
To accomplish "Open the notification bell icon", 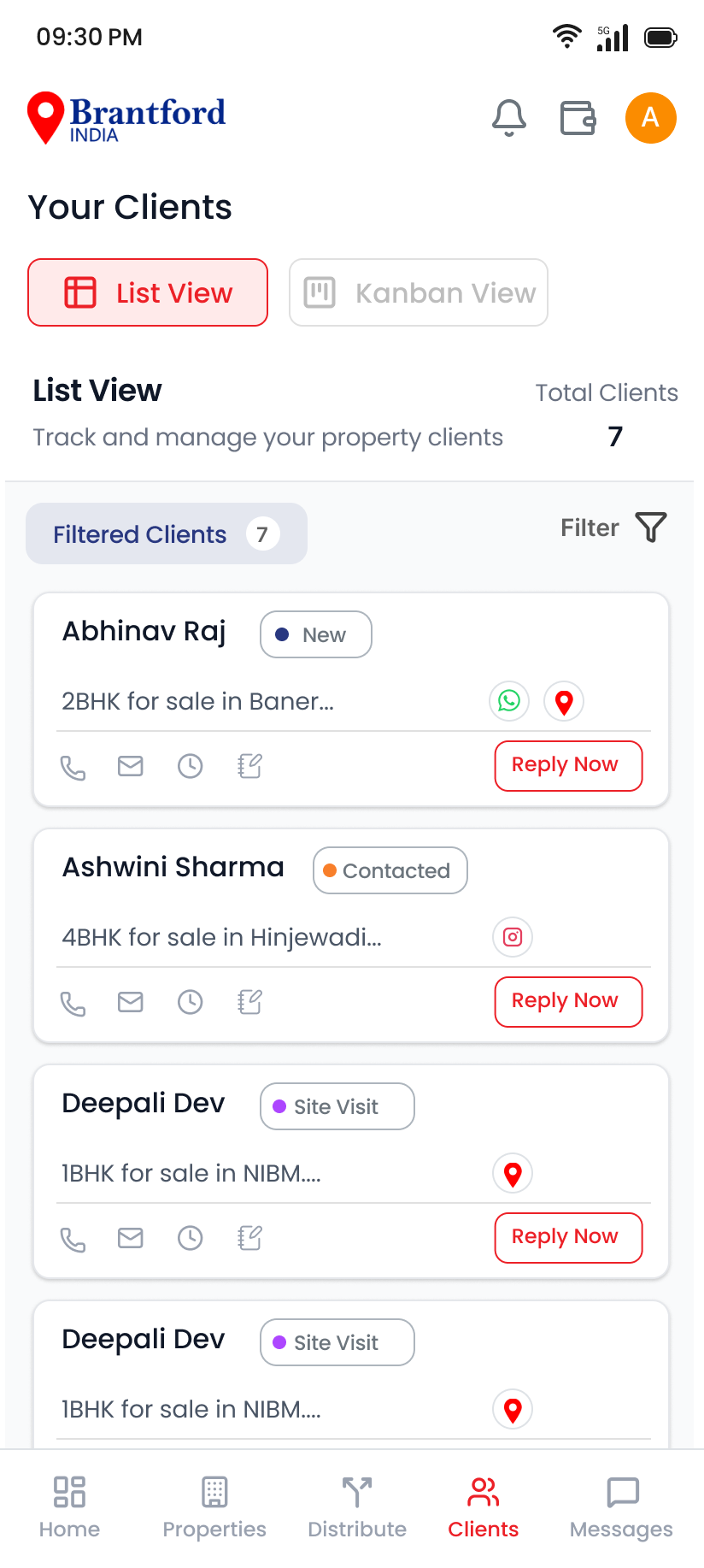I will pos(508,118).
